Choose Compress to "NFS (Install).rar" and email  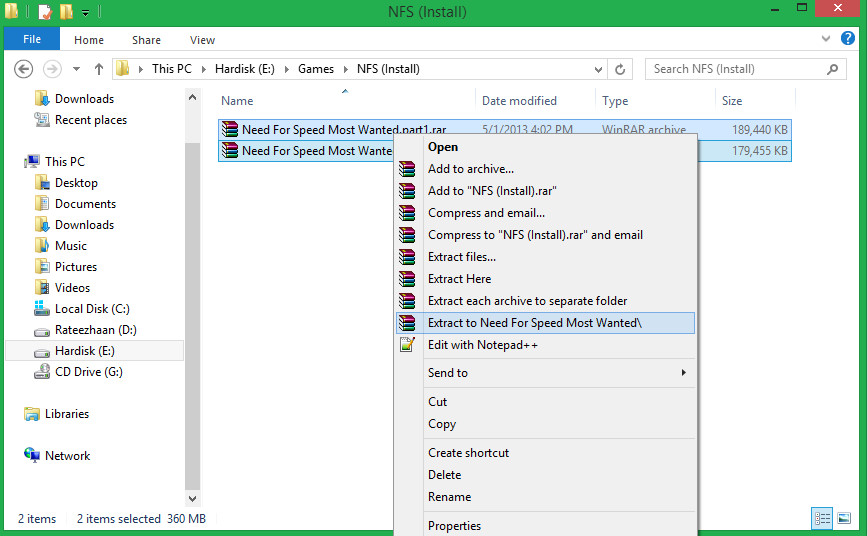tap(545, 235)
